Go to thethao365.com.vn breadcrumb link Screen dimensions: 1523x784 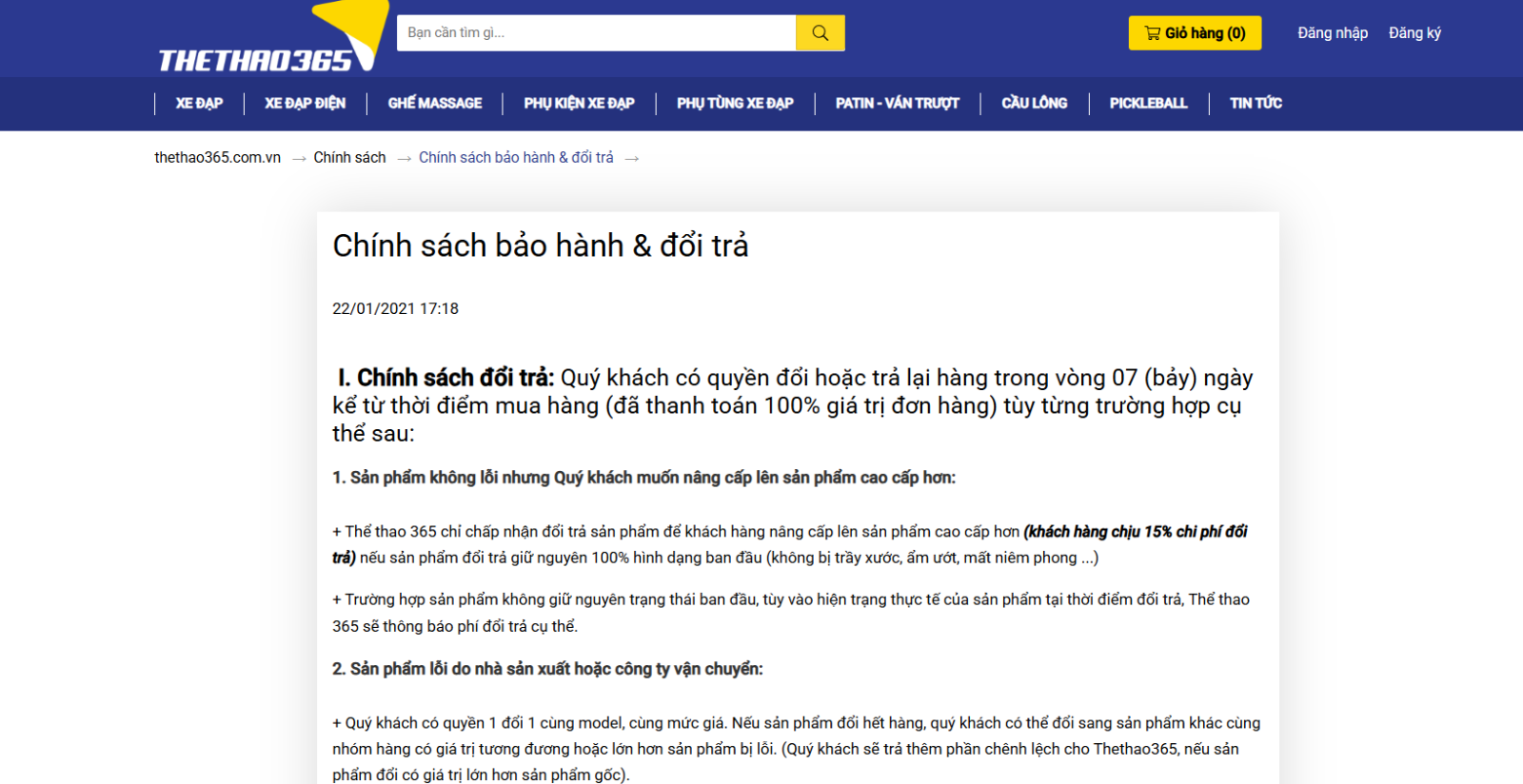point(218,158)
